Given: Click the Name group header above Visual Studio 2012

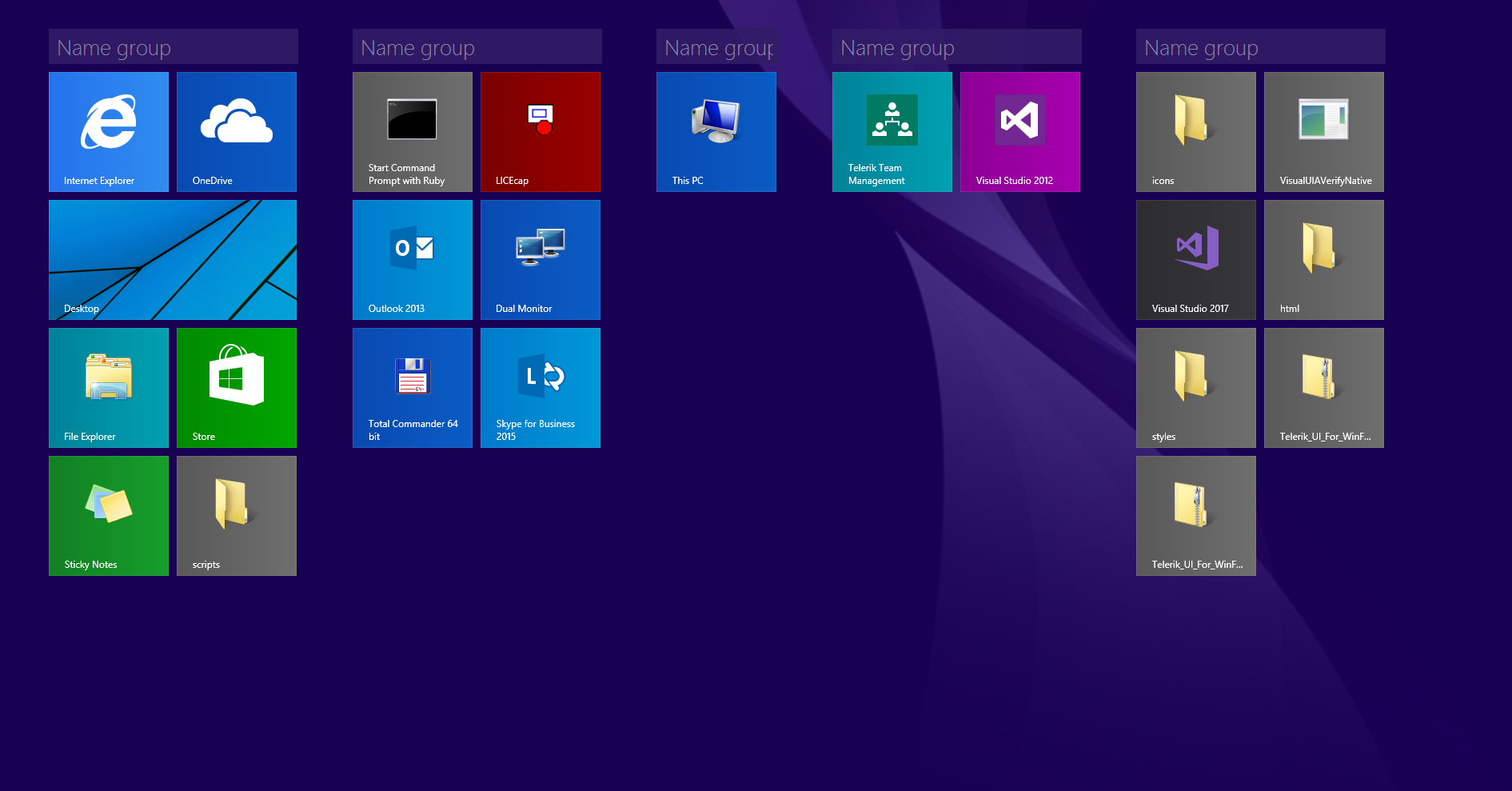Looking at the screenshot, I should click(x=957, y=46).
